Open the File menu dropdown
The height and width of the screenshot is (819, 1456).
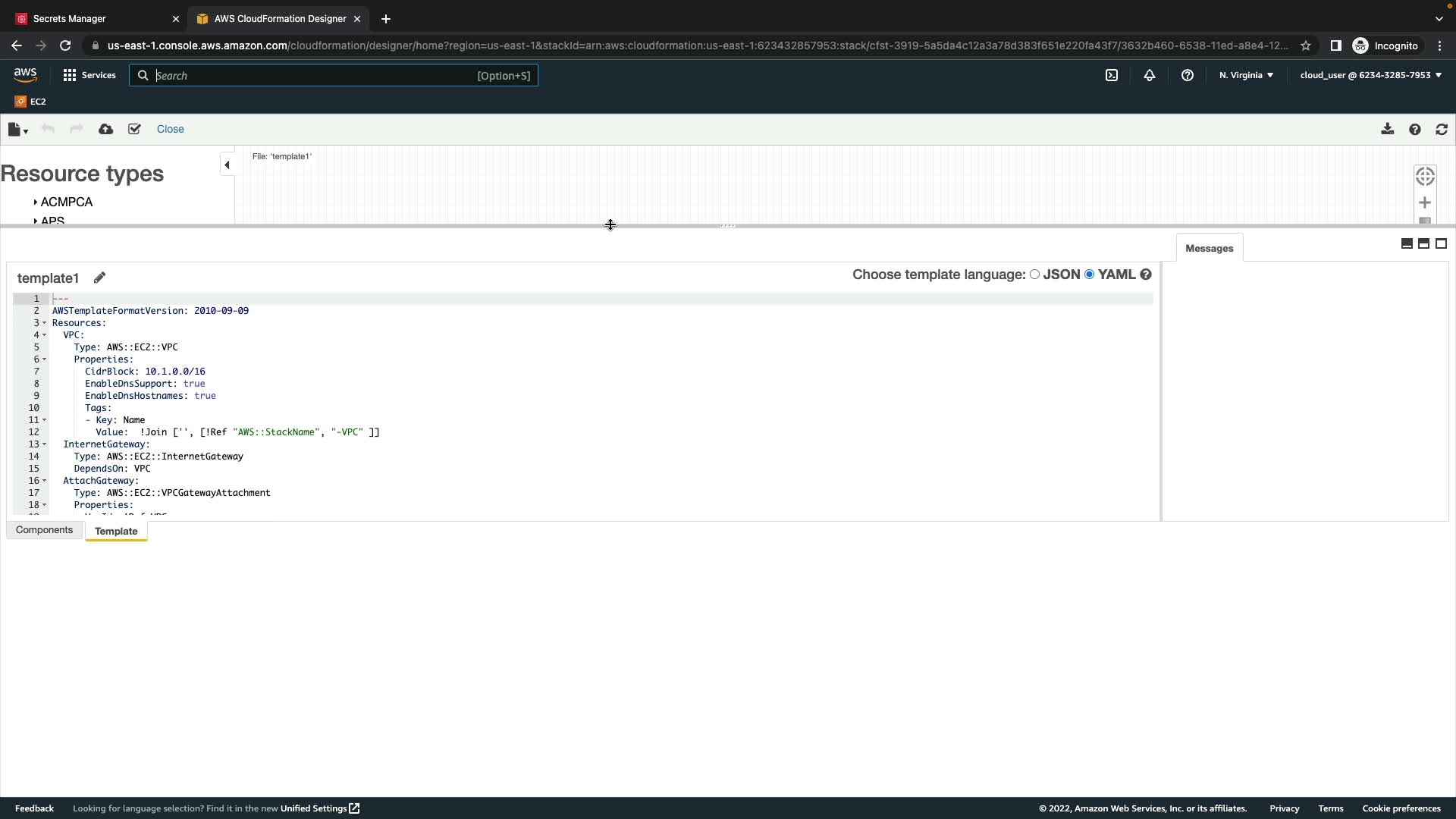tap(17, 130)
